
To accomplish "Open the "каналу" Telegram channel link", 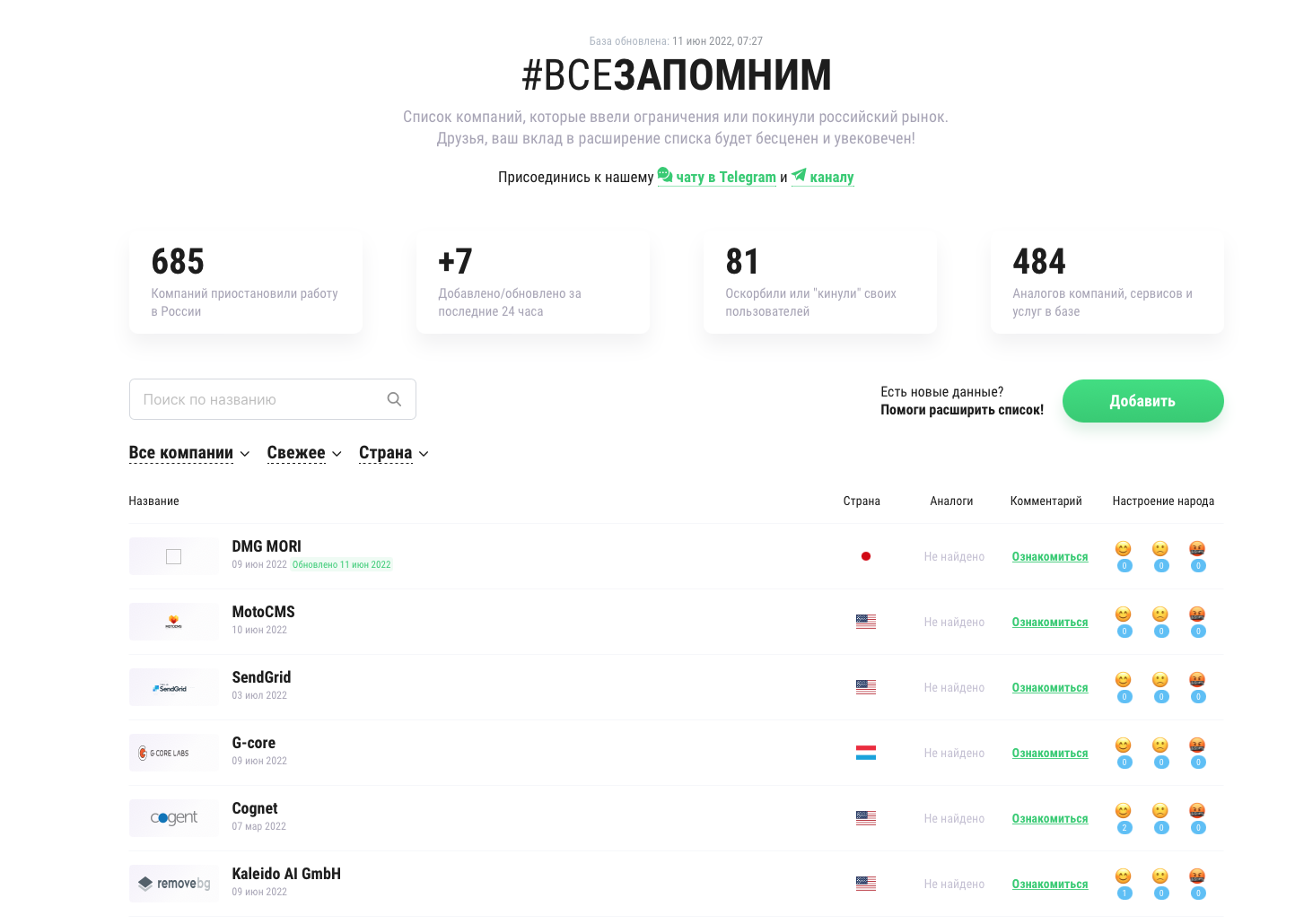I will tap(831, 178).
